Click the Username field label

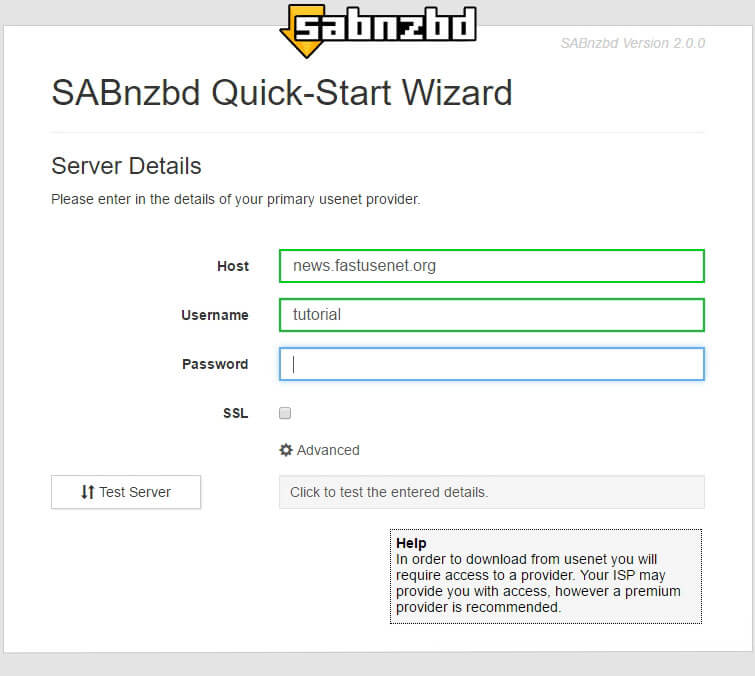click(x=214, y=315)
